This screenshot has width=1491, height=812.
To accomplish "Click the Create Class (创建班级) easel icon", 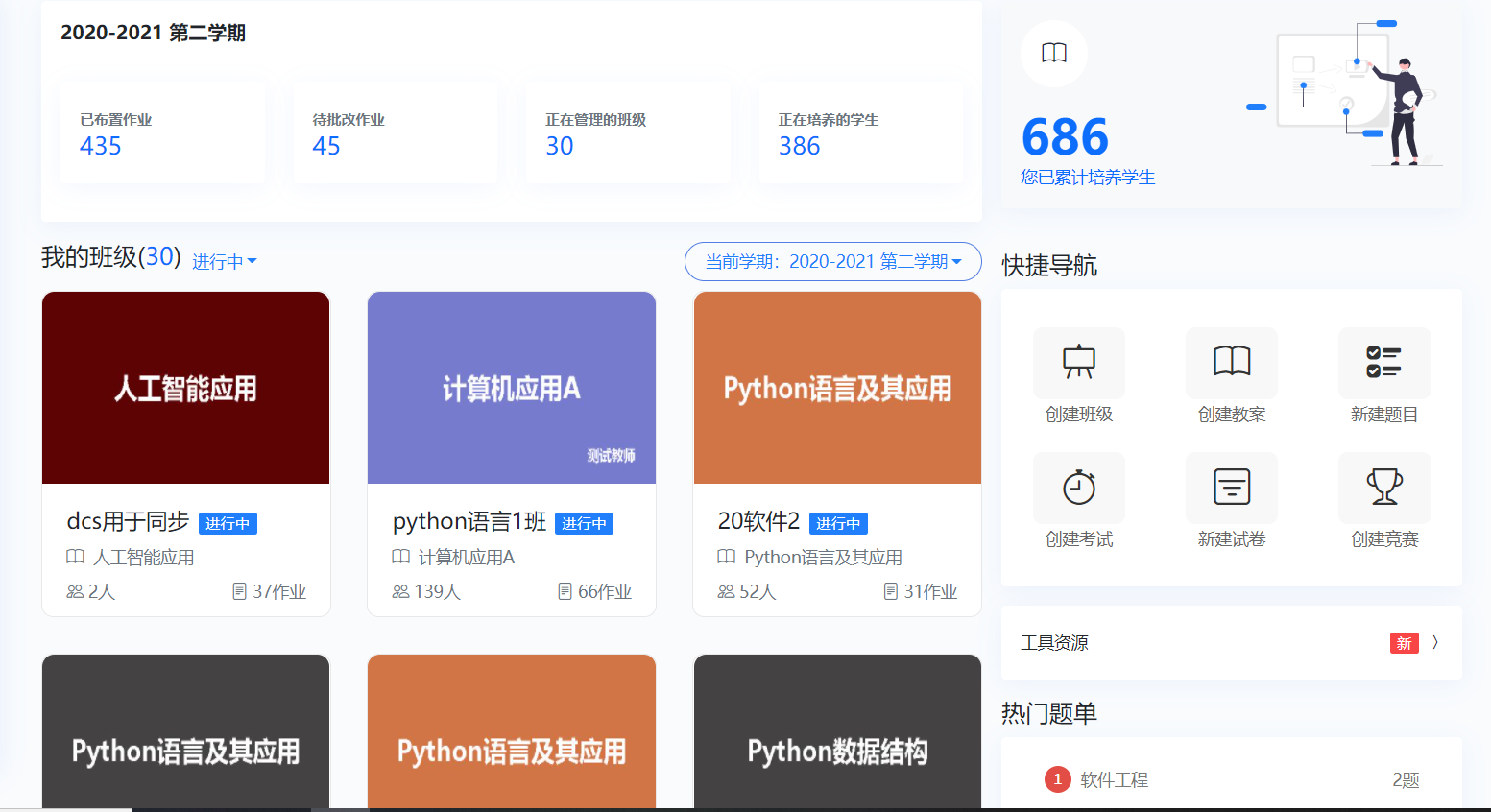I will pyautogui.click(x=1078, y=362).
